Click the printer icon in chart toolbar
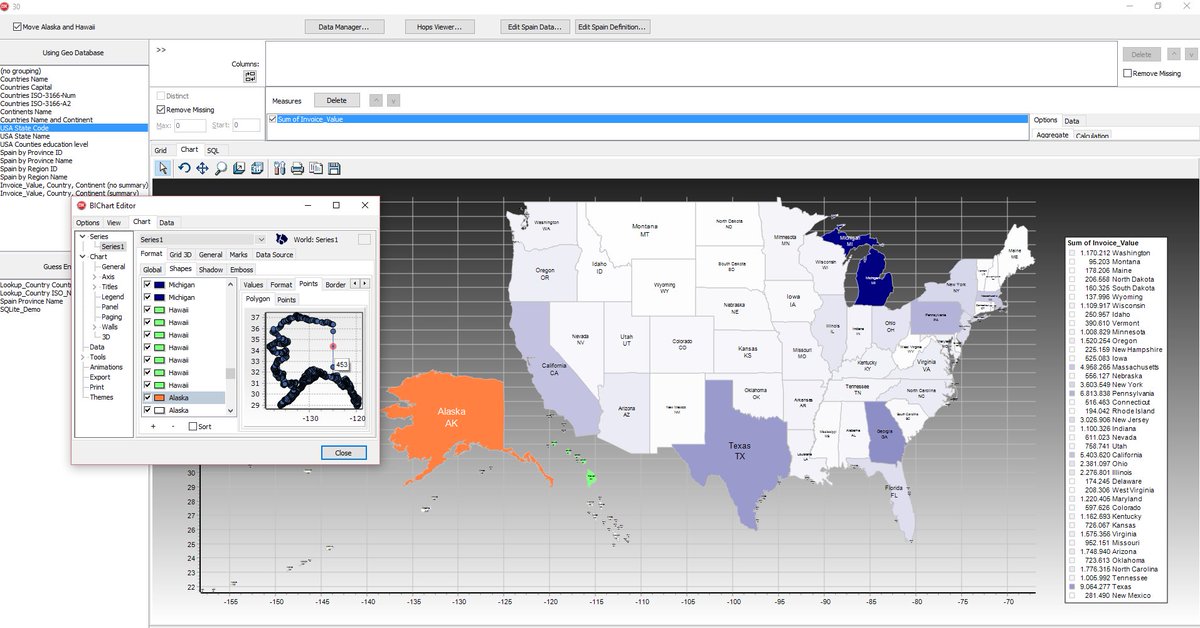This screenshot has height=628, width=1200. [298, 168]
